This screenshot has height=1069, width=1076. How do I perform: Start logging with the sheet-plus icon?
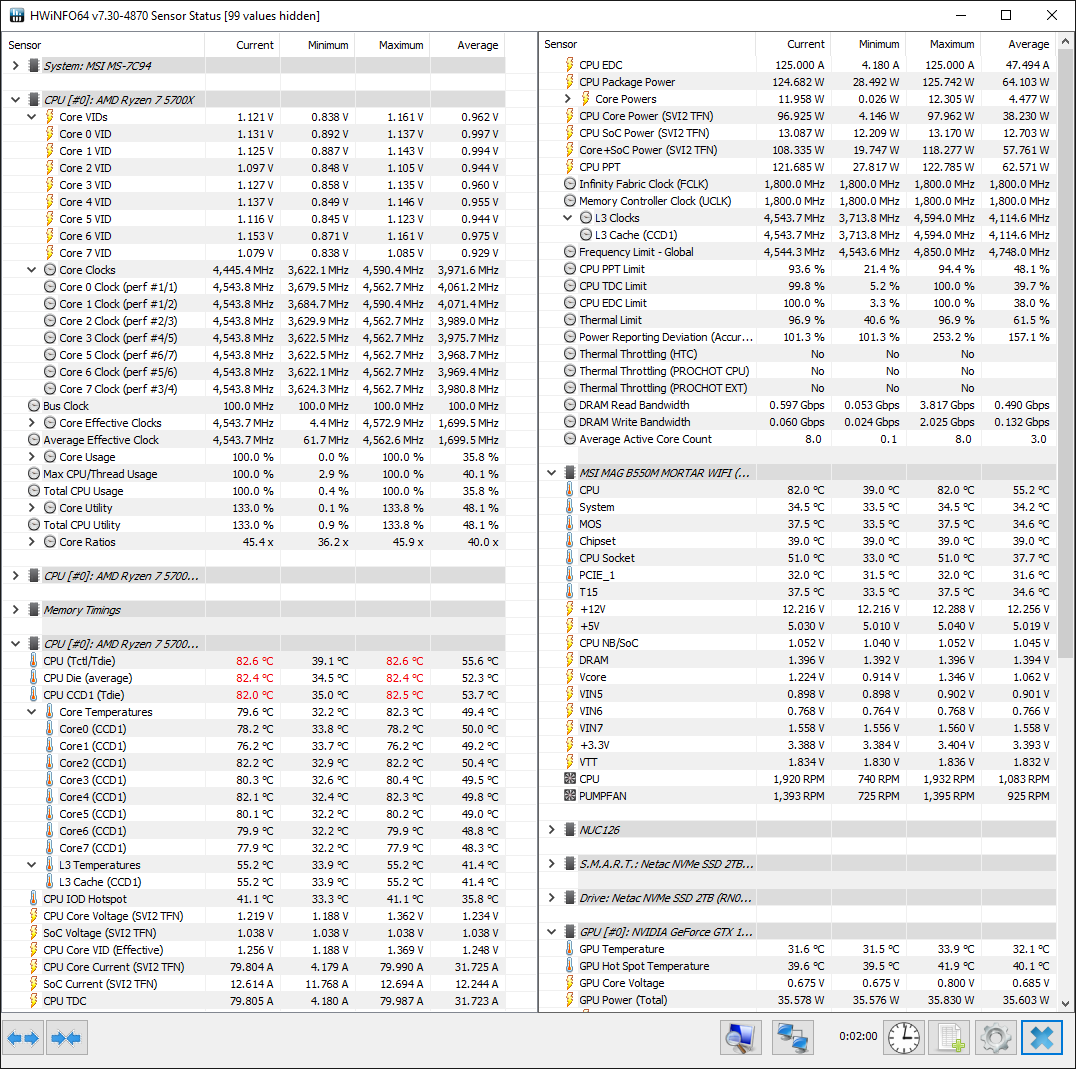[x=950, y=1037]
